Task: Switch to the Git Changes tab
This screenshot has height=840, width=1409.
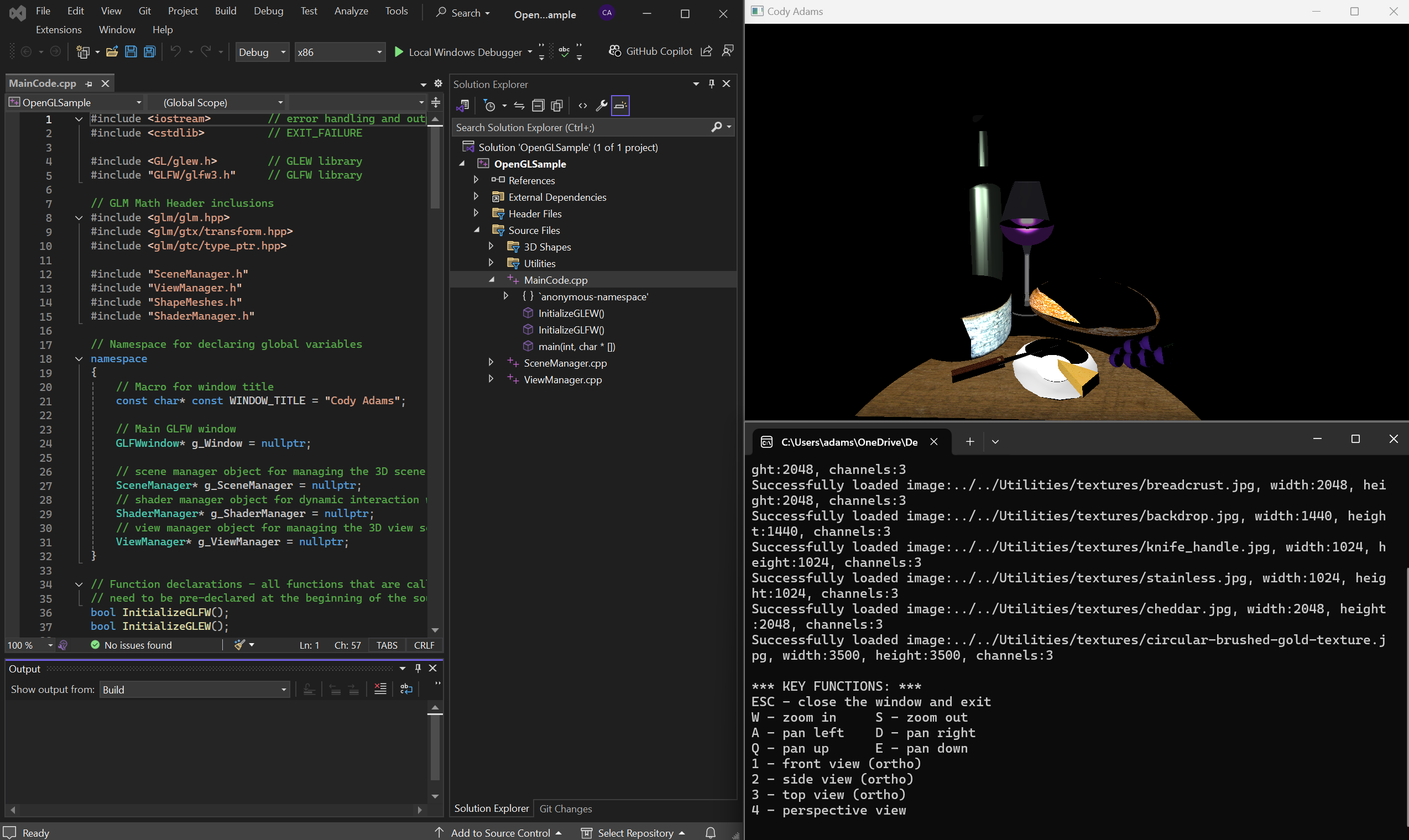Action: click(565, 808)
